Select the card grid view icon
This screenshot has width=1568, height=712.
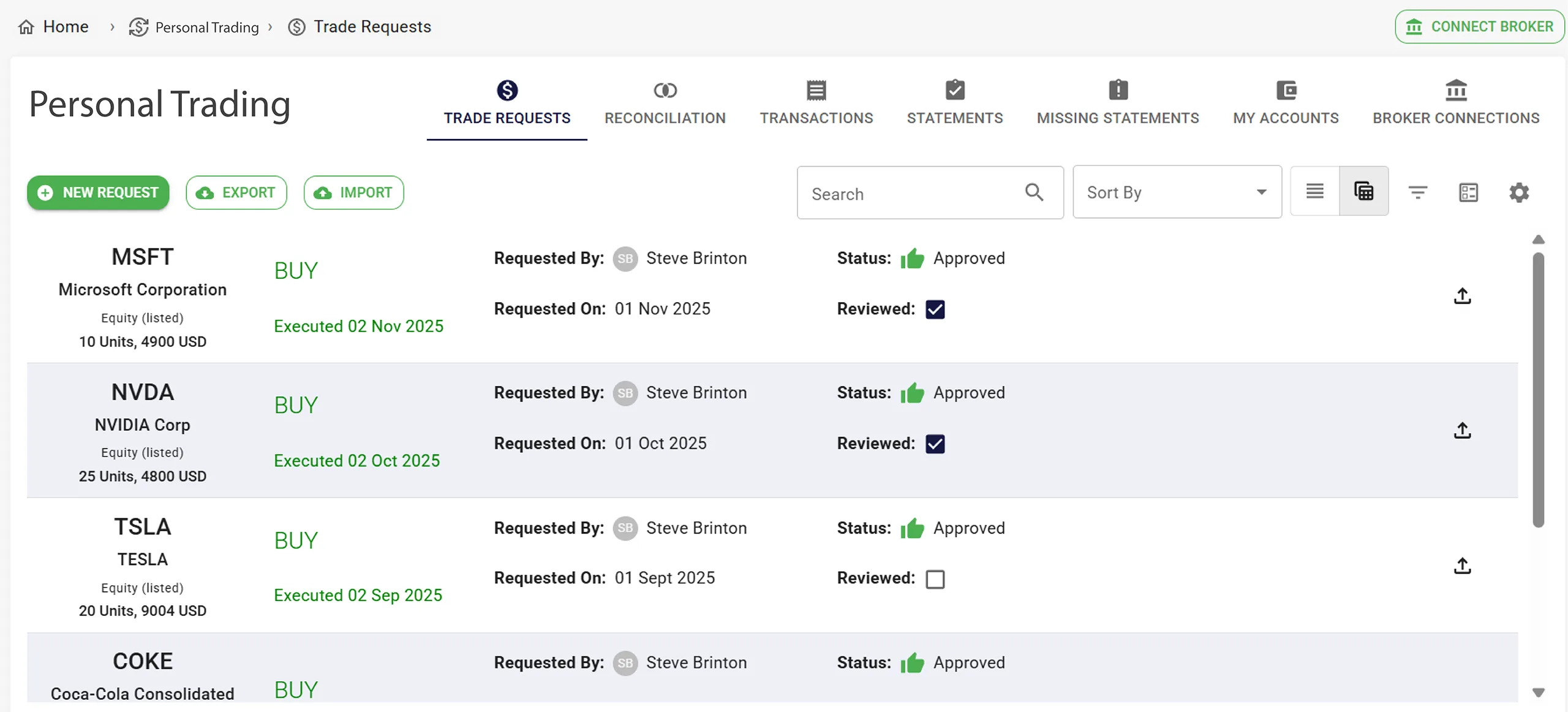click(x=1363, y=191)
